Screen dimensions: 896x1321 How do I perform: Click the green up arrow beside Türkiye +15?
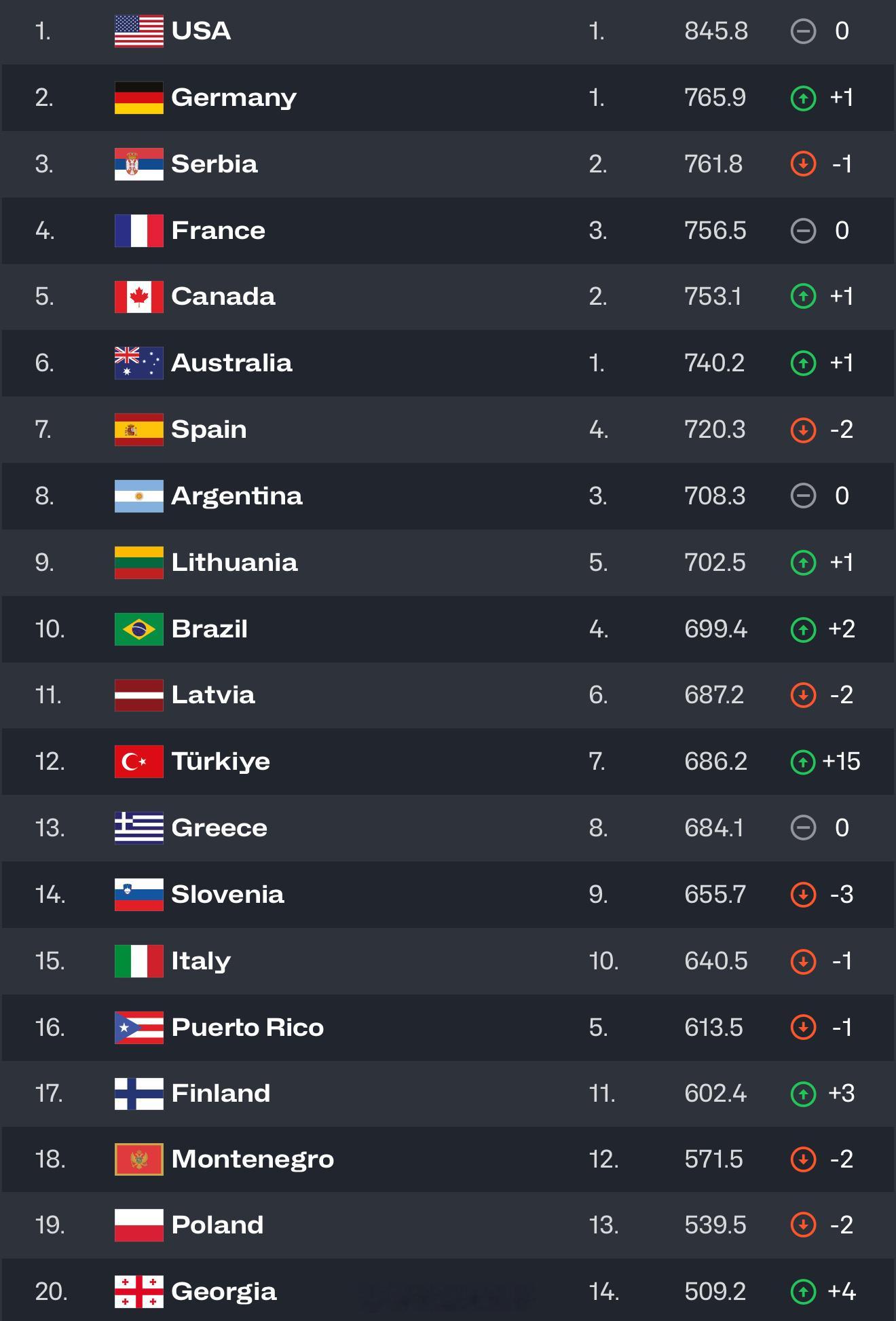pos(803,762)
